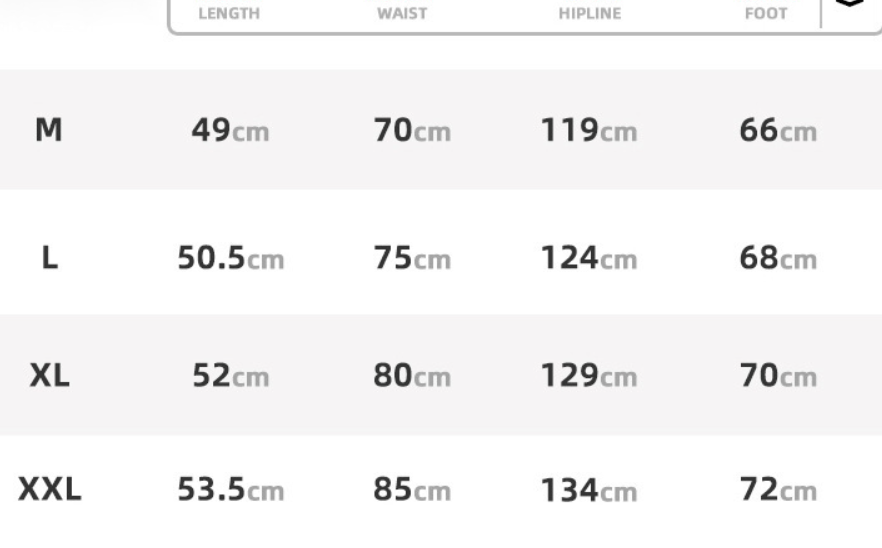
Task: Click the HIPLINE column header
Action: tap(590, 13)
